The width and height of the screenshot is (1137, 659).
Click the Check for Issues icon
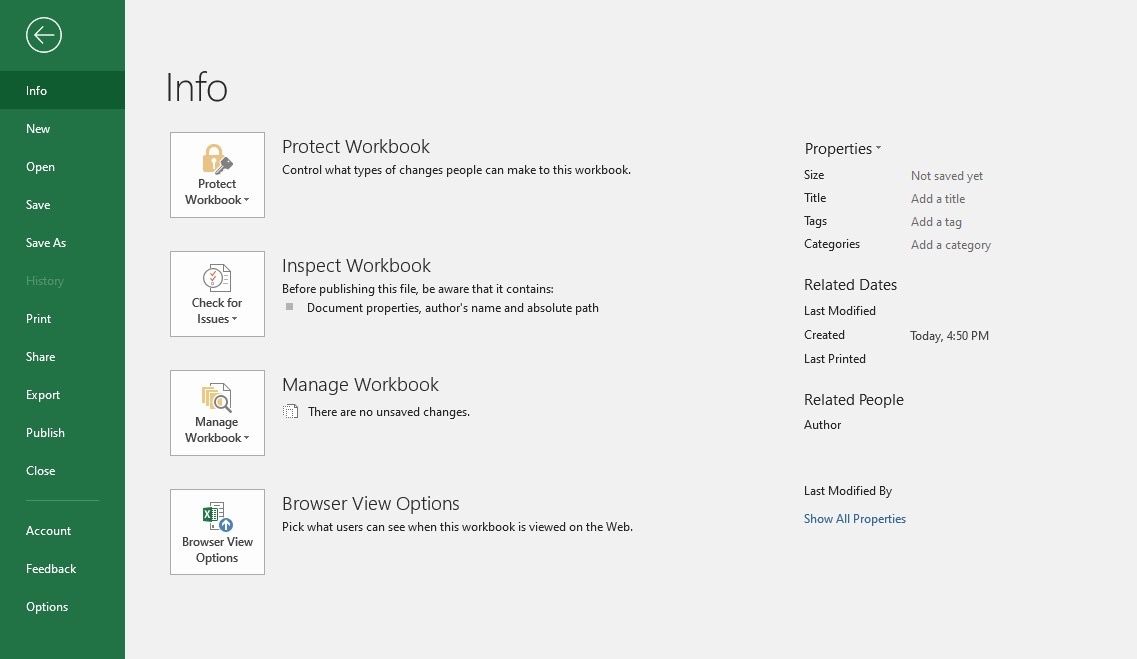(217, 278)
